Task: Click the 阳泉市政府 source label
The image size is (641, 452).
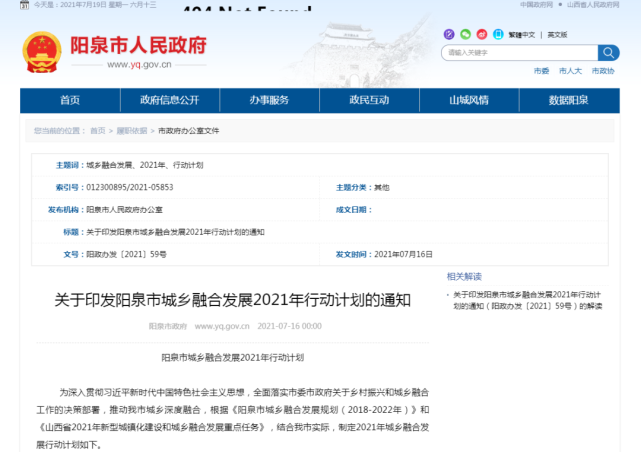Action: tap(168, 326)
